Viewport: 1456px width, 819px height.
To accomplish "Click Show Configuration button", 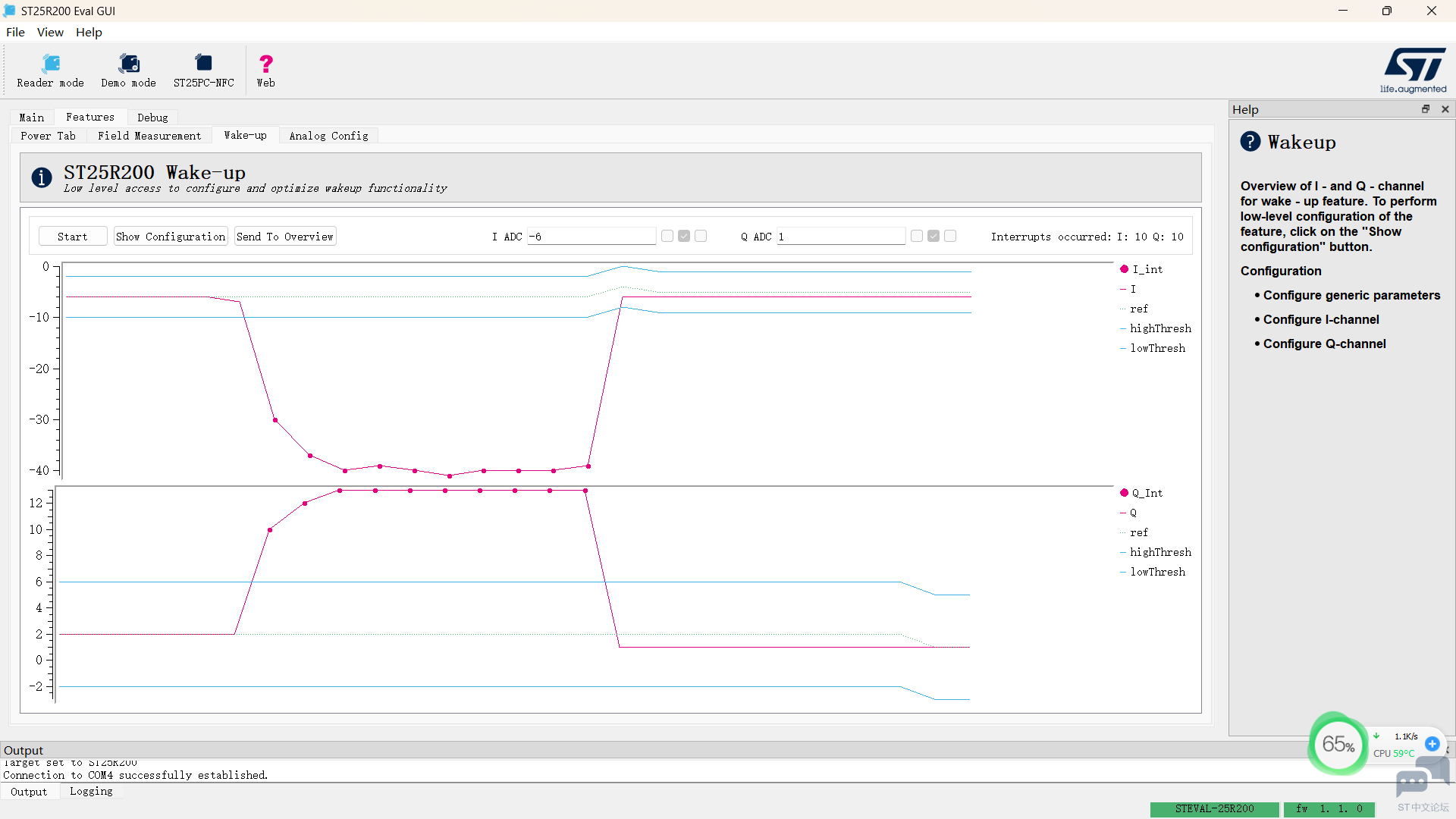I will tap(171, 237).
